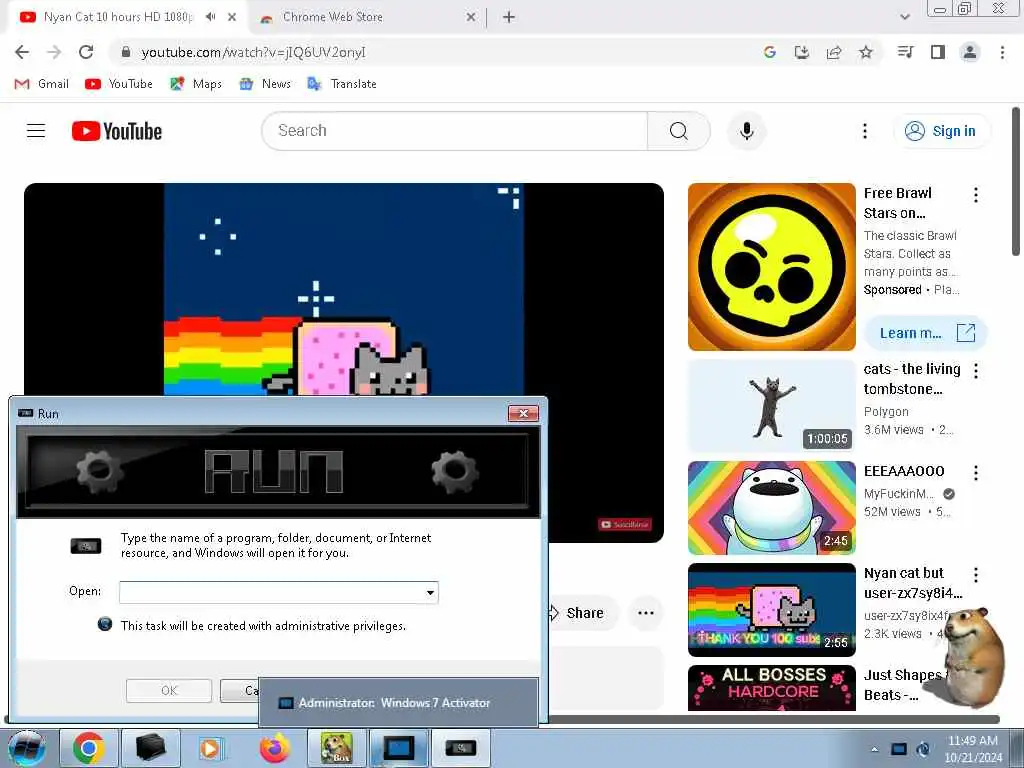Screen dimensions: 1024x768
Task: Open more actions ellipsis next to Share
Action: click(x=646, y=613)
